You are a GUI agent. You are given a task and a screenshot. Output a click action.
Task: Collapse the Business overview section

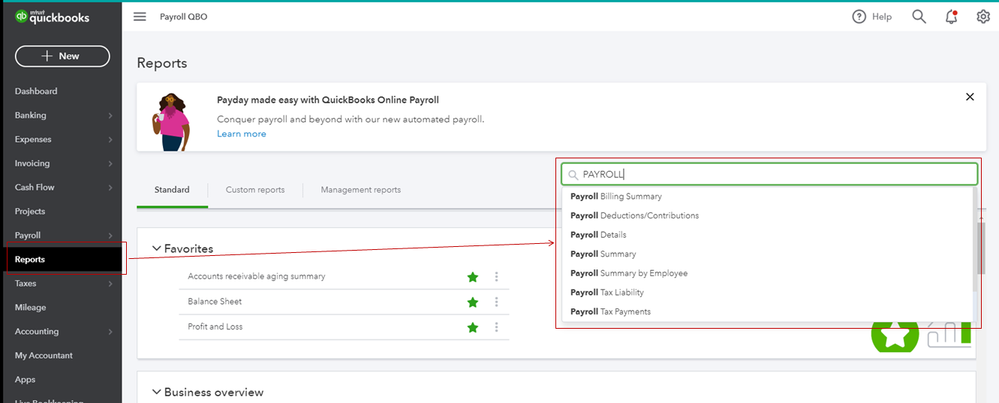[155, 392]
